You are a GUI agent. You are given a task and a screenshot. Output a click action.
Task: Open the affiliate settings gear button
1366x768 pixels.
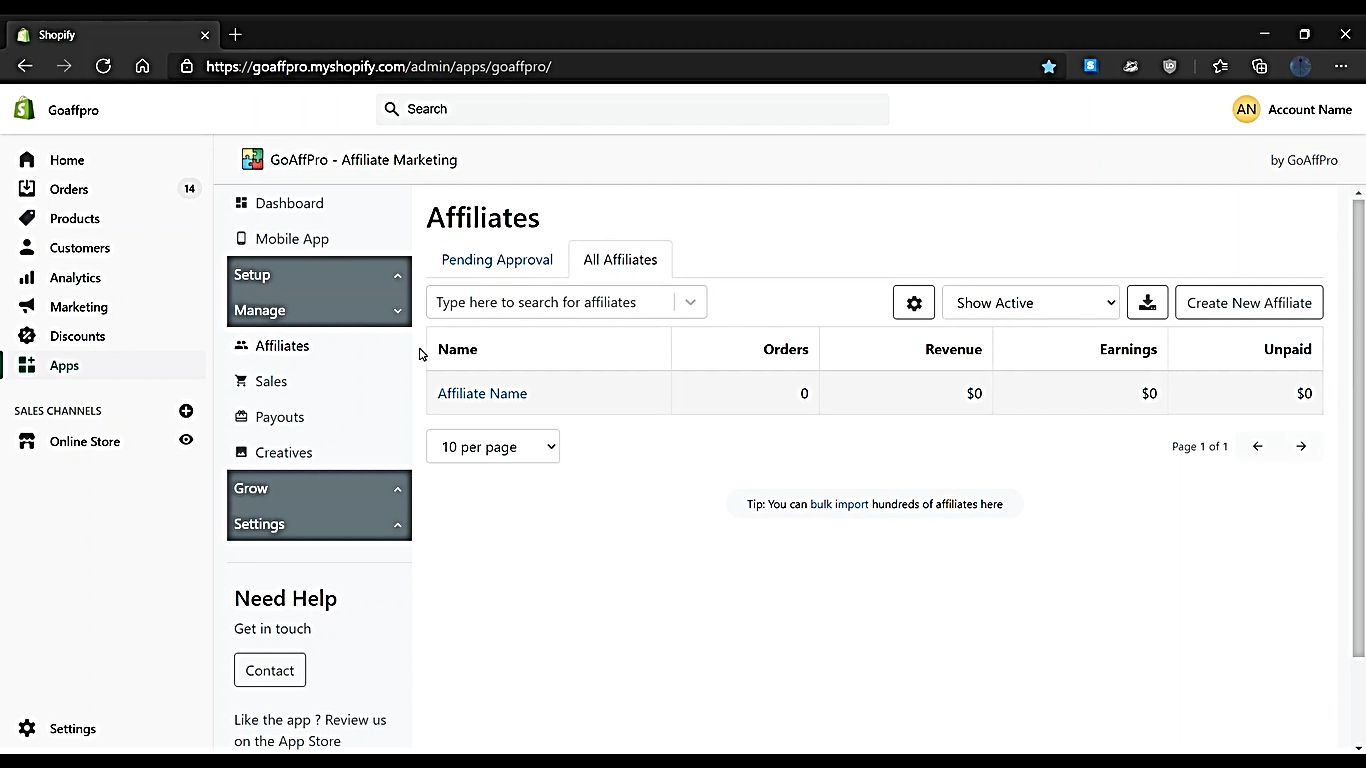coord(914,303)
